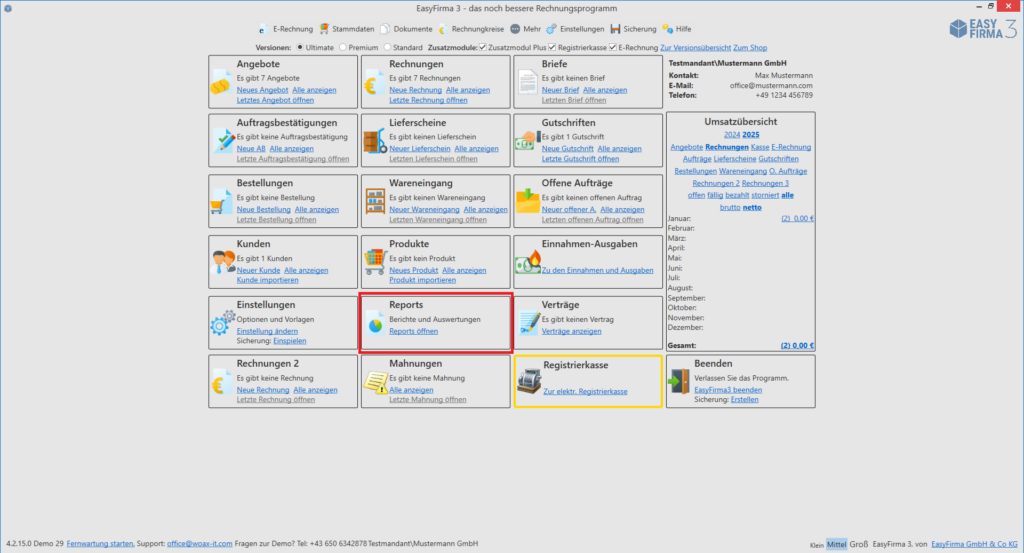Open the Einstellungen toolbar menu
The image size is (1024, 553).
(x=575, y=29)
